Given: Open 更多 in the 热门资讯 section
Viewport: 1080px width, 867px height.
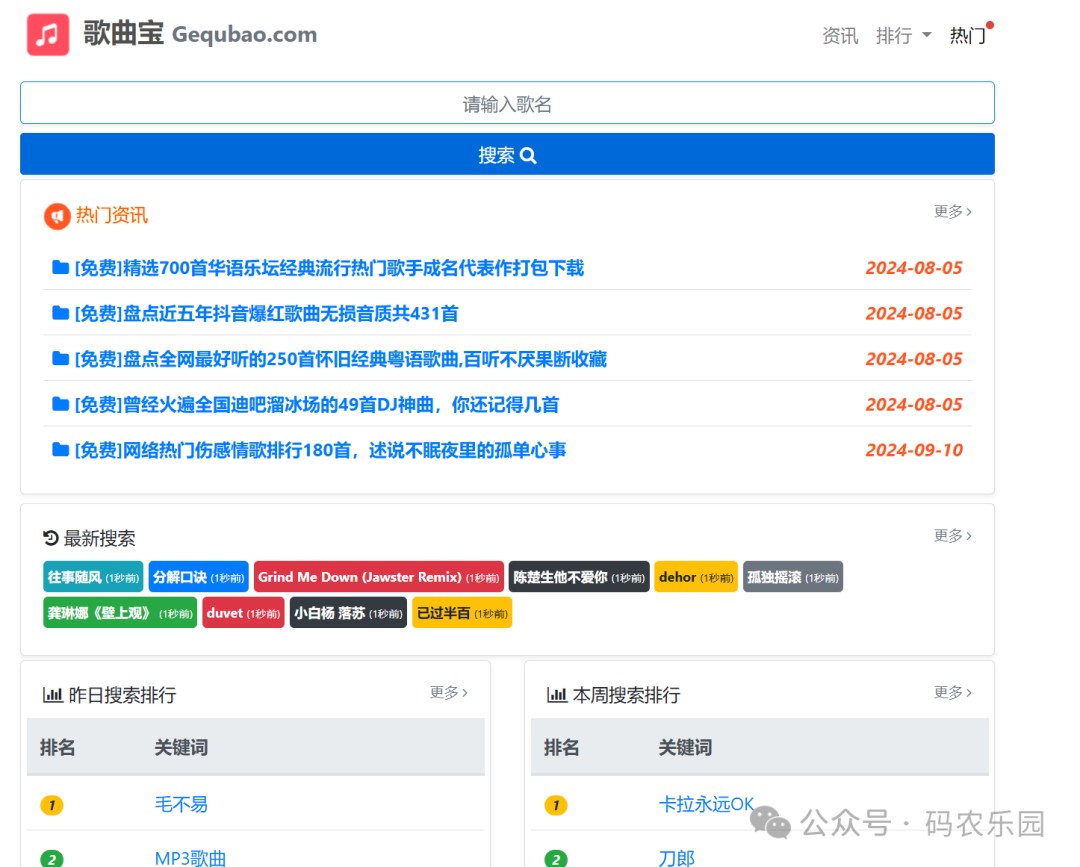Looking at the screenshot, I should pos(953,211).
